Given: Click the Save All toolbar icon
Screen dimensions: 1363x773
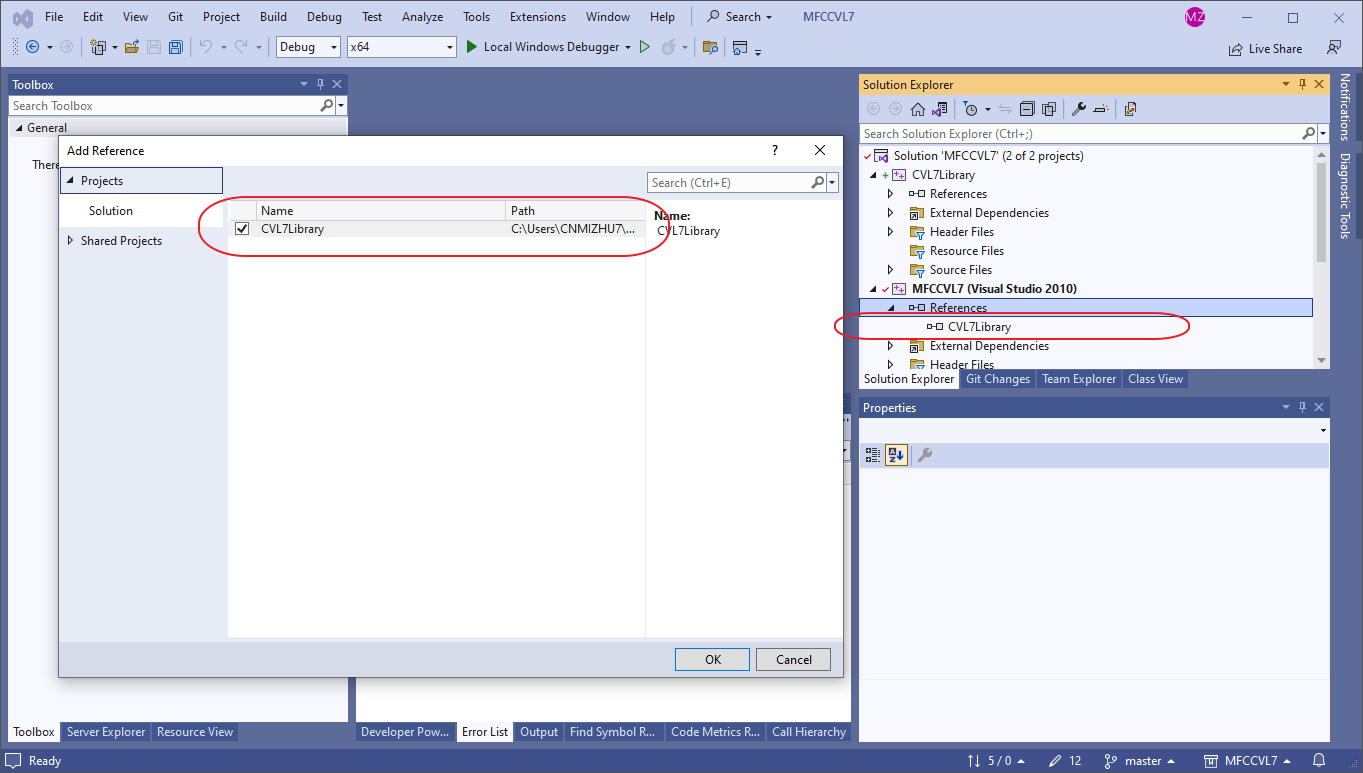Looking at the screenshot, I should pos(176,47).
